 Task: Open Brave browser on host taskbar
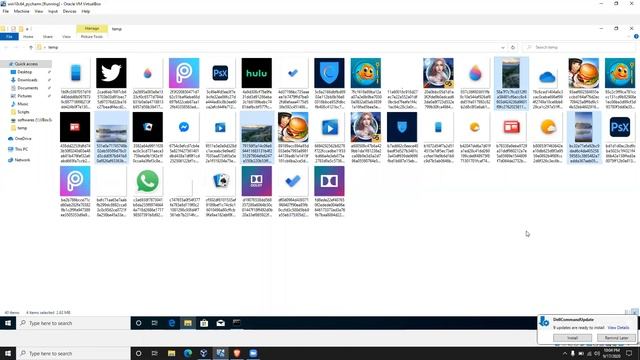pyautogui.click(x=237, y=353)
